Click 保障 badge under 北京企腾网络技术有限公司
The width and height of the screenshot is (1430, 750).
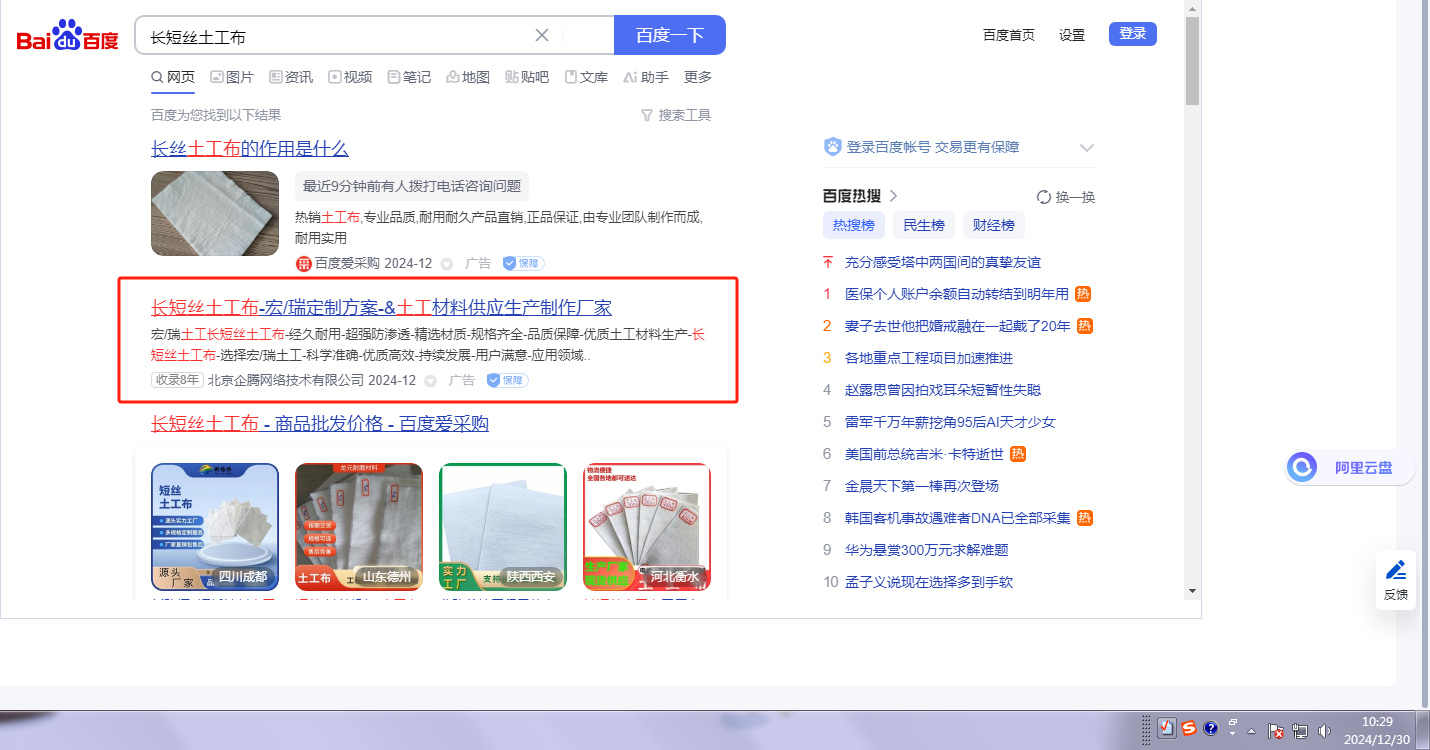507,380
